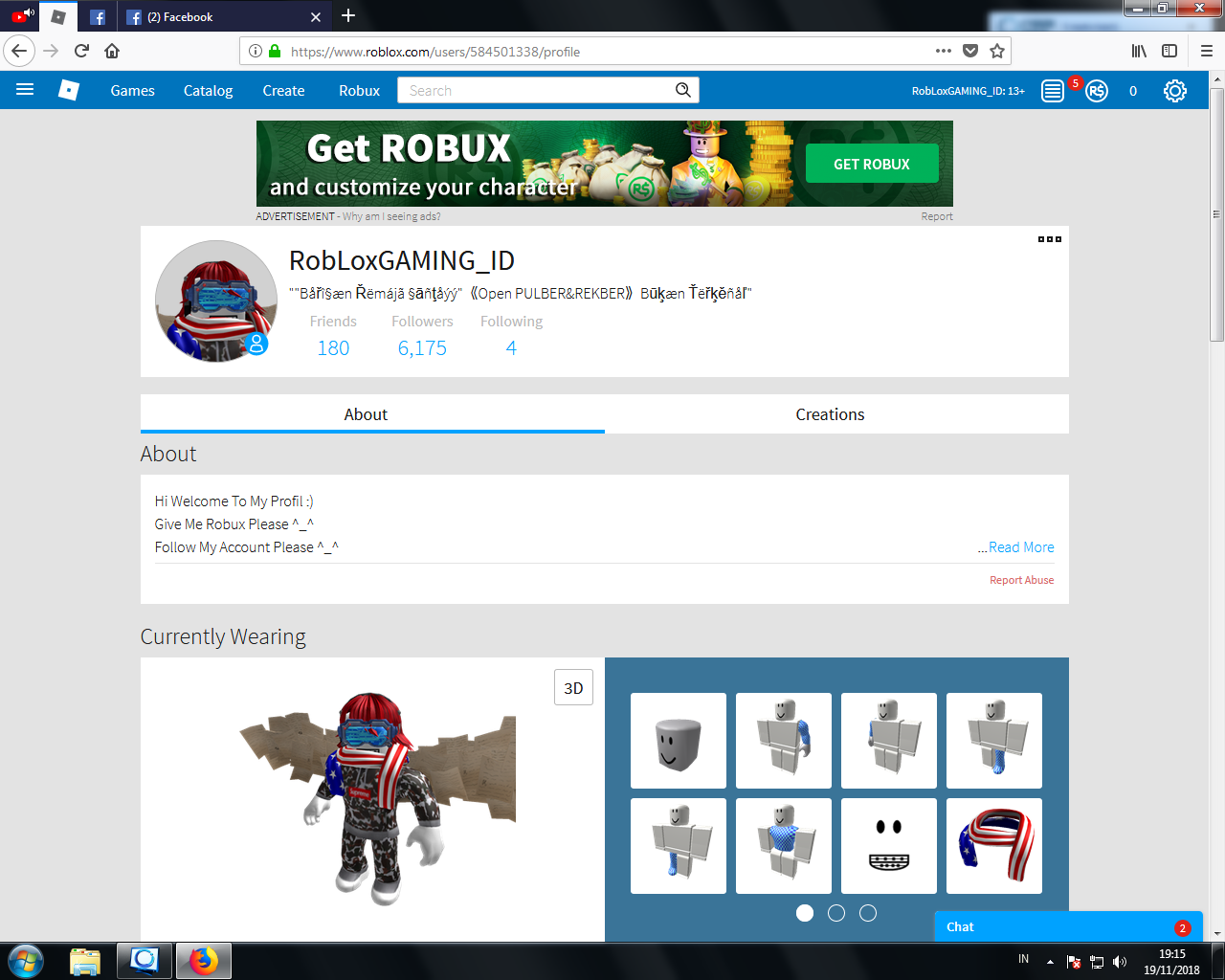Select the second wearing-items page dot

[836, 913]
